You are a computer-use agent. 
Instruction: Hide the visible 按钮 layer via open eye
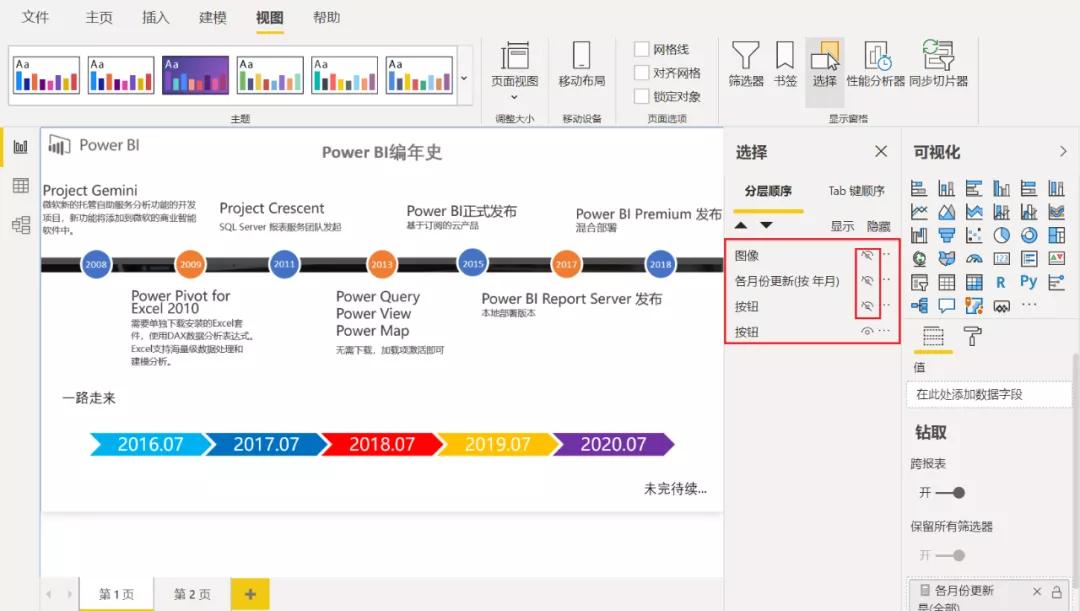point(867,331)
